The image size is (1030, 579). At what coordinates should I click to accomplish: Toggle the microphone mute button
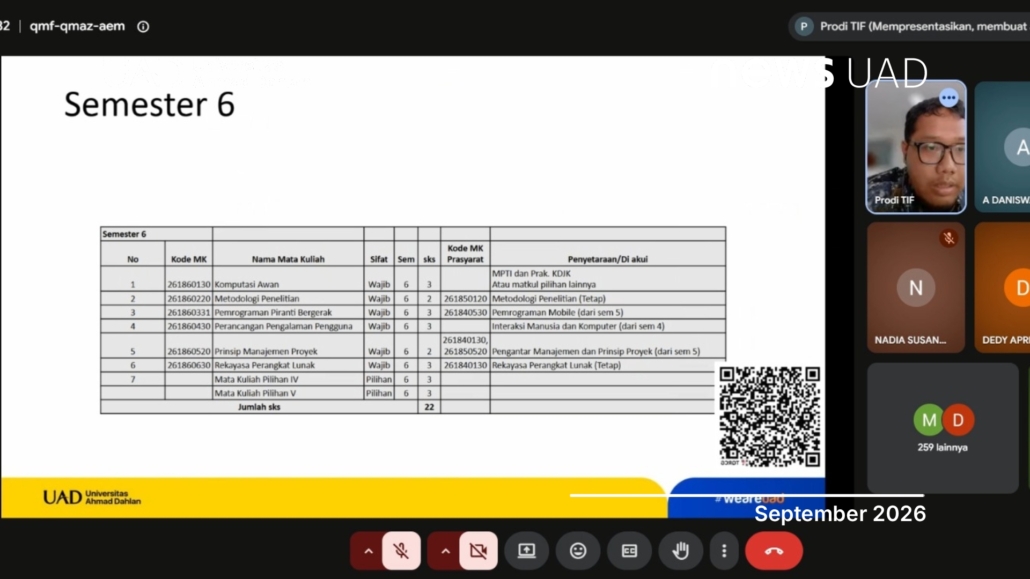[x=401, y=551]
